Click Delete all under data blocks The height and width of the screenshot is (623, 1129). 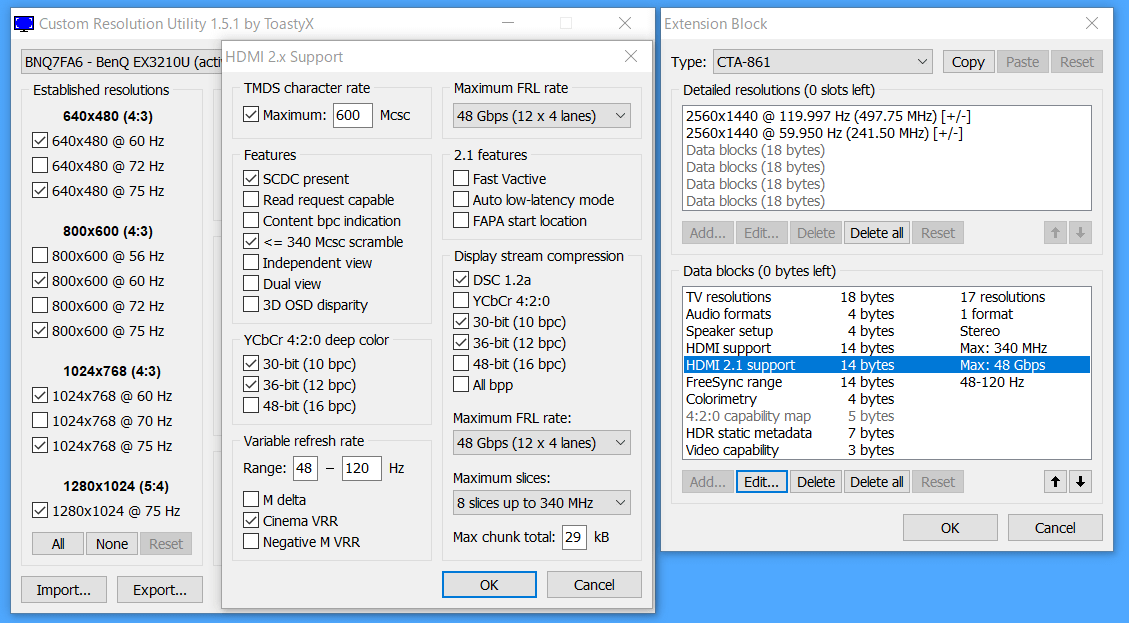click(876, 482)
